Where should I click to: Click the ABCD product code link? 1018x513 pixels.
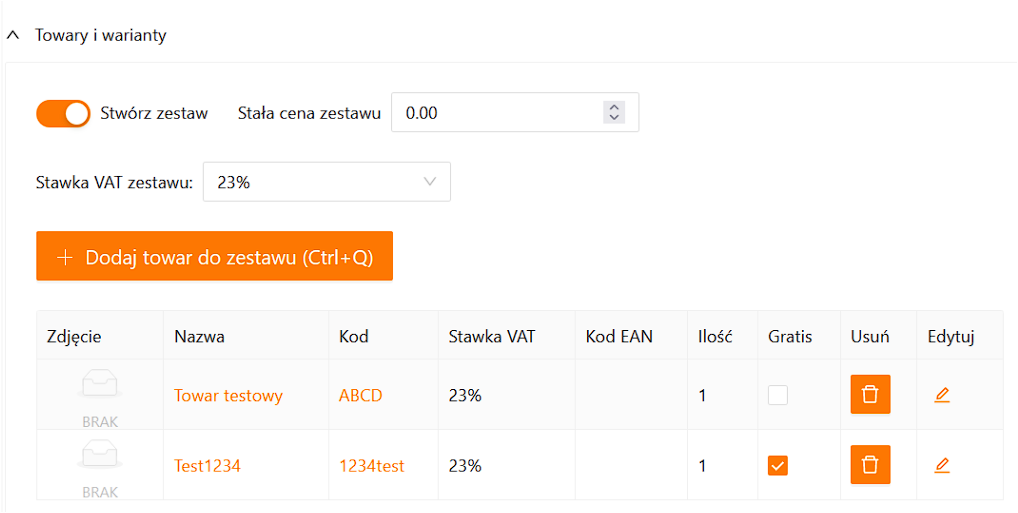click(361, 395)
